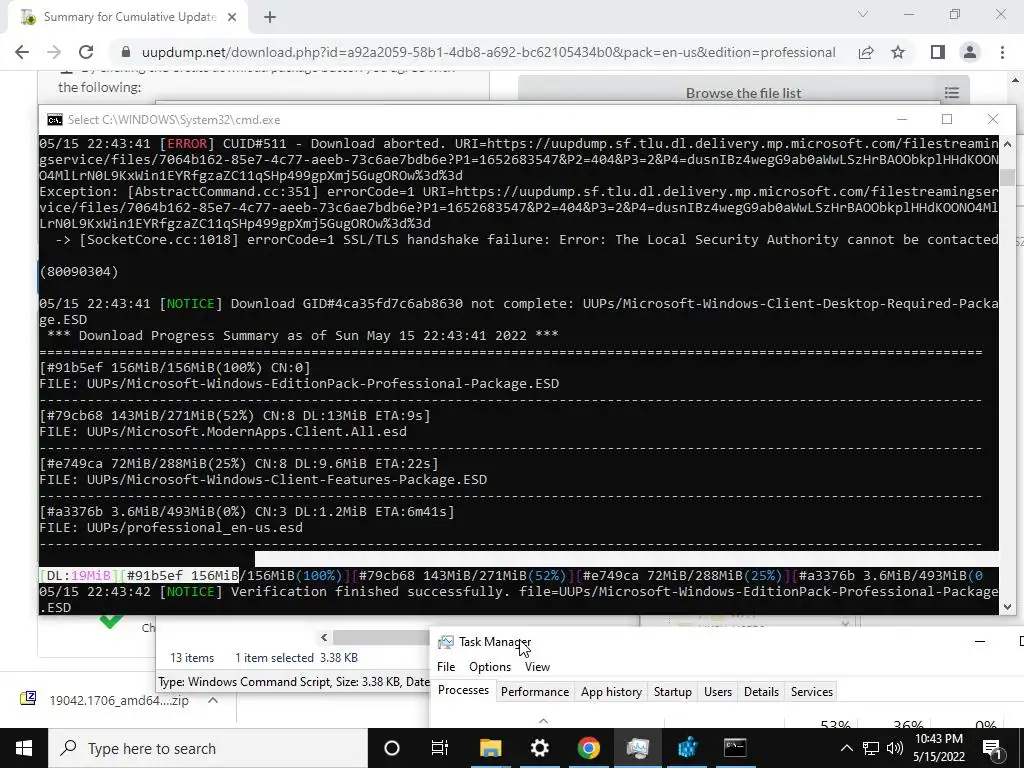This screenshot has width=1024, height=768.
Task: Open Settings gear on taskbar
Action: tap(539, 748)
